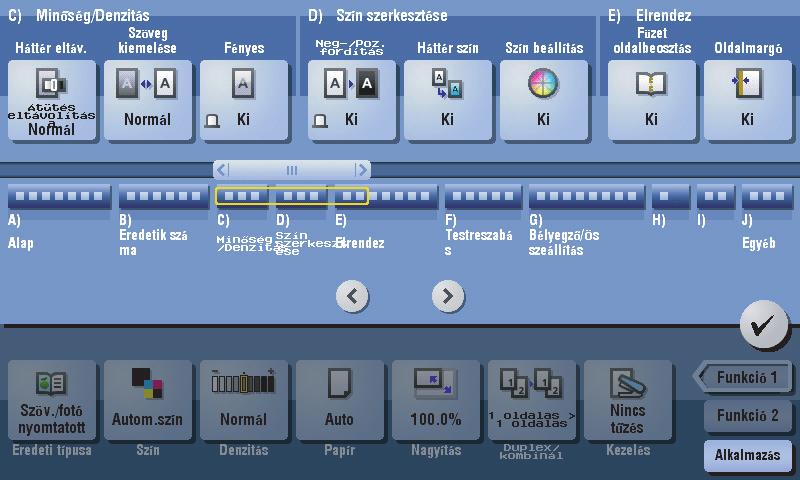Jump to category C) Minőség/Denzitás
This screenshot has height=480, width=800.
[x=242, y=196]
